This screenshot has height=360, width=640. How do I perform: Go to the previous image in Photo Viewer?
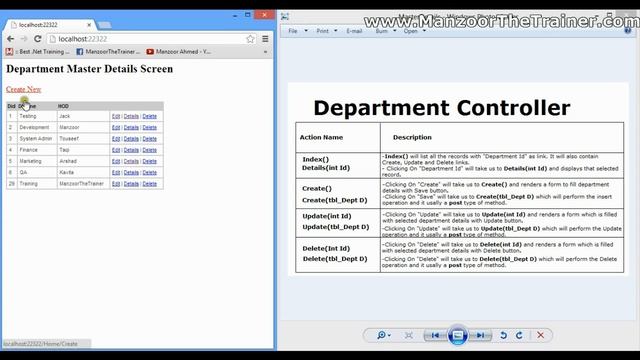pyautogui.click(x=435, y=335)
